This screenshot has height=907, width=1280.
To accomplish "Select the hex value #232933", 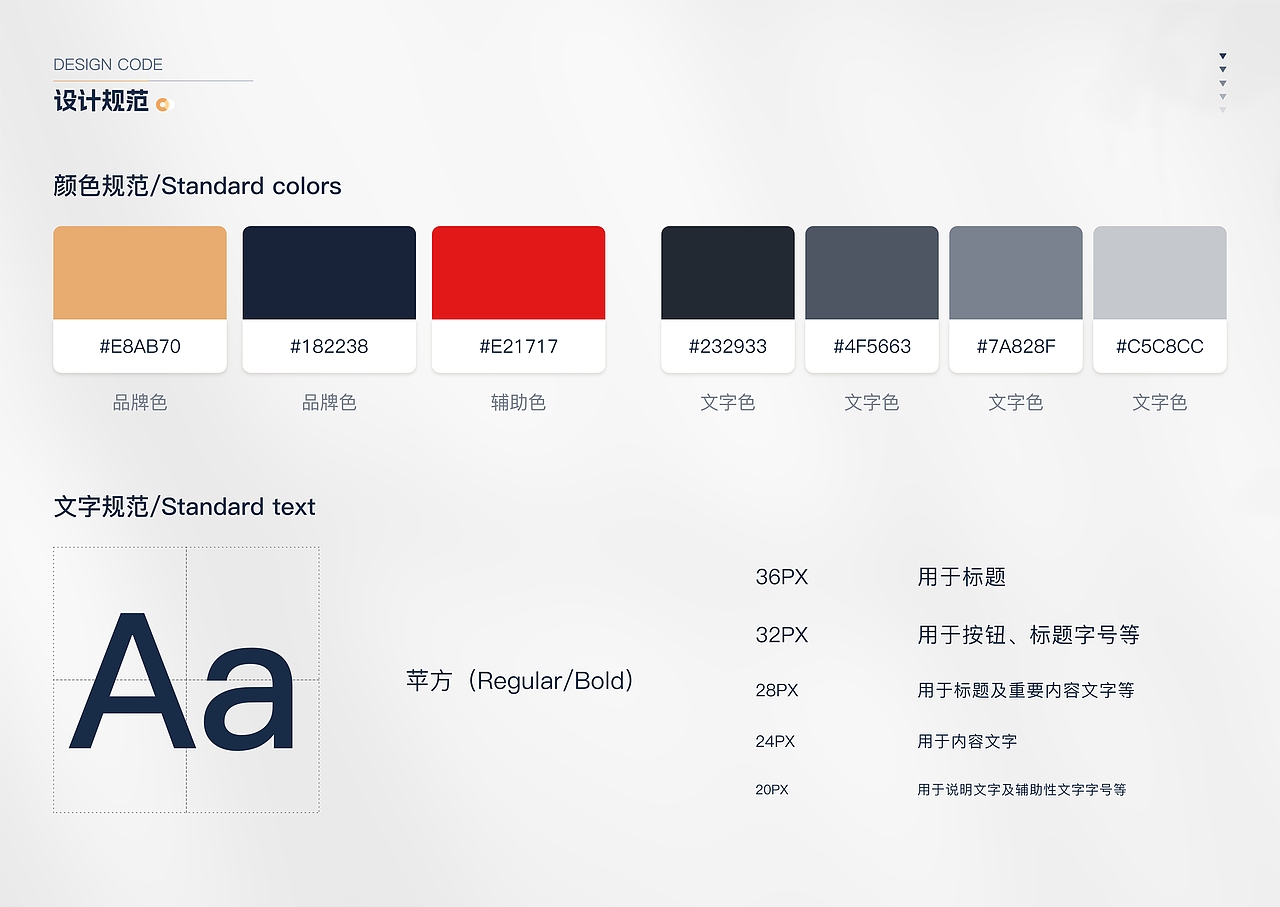I will (728, 347).
